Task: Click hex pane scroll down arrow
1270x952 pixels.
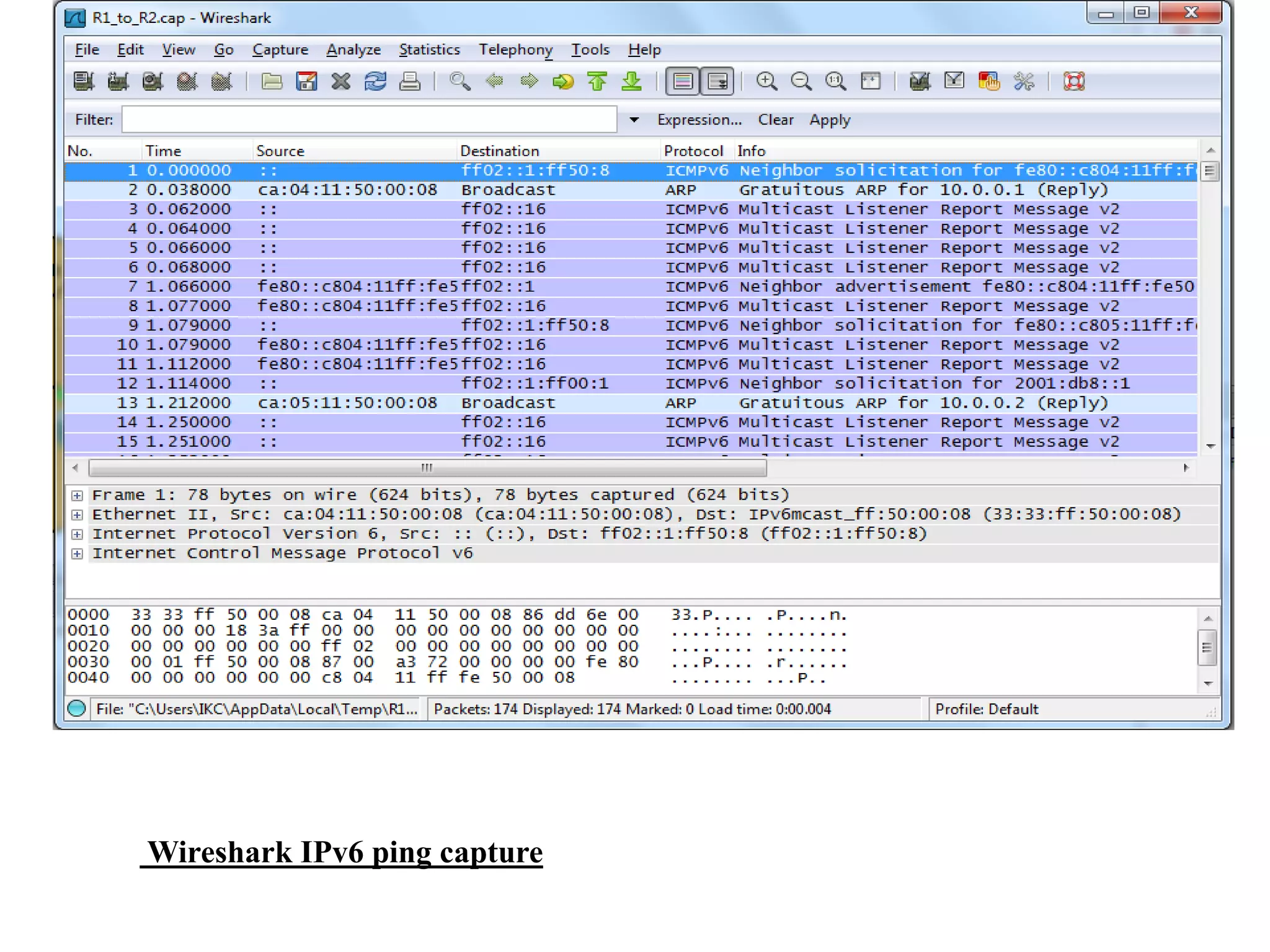Action: [1208, 683]
